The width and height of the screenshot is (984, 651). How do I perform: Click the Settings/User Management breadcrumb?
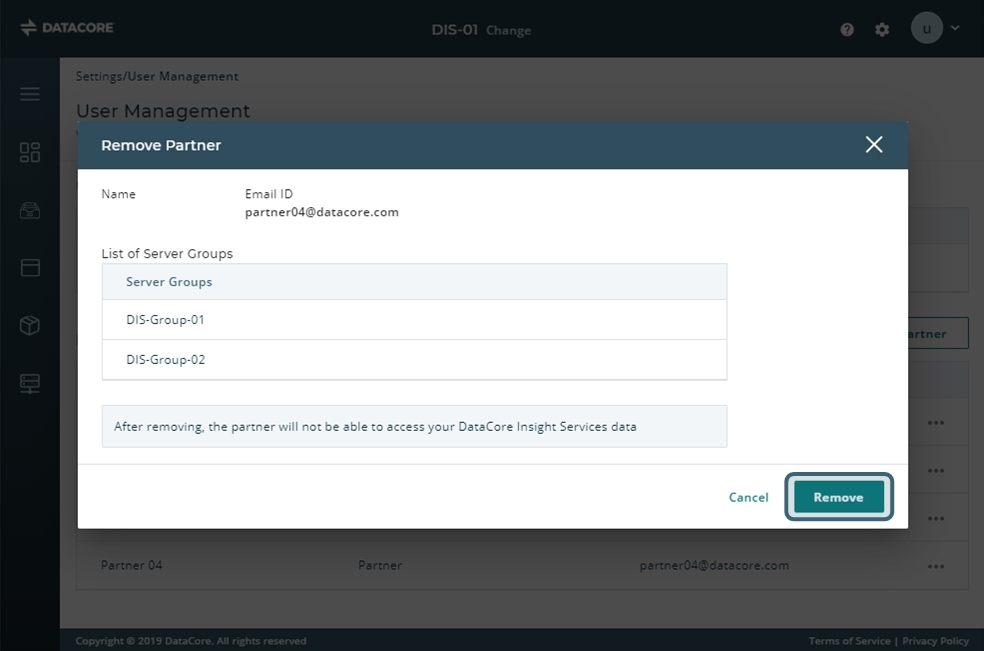click(x=157, y=77)
